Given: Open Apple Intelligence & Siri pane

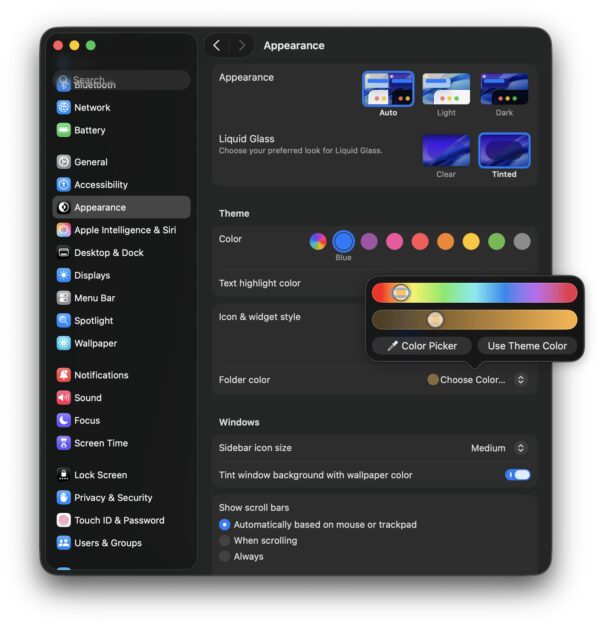Looking at the screenshot, I should [124, 230].
